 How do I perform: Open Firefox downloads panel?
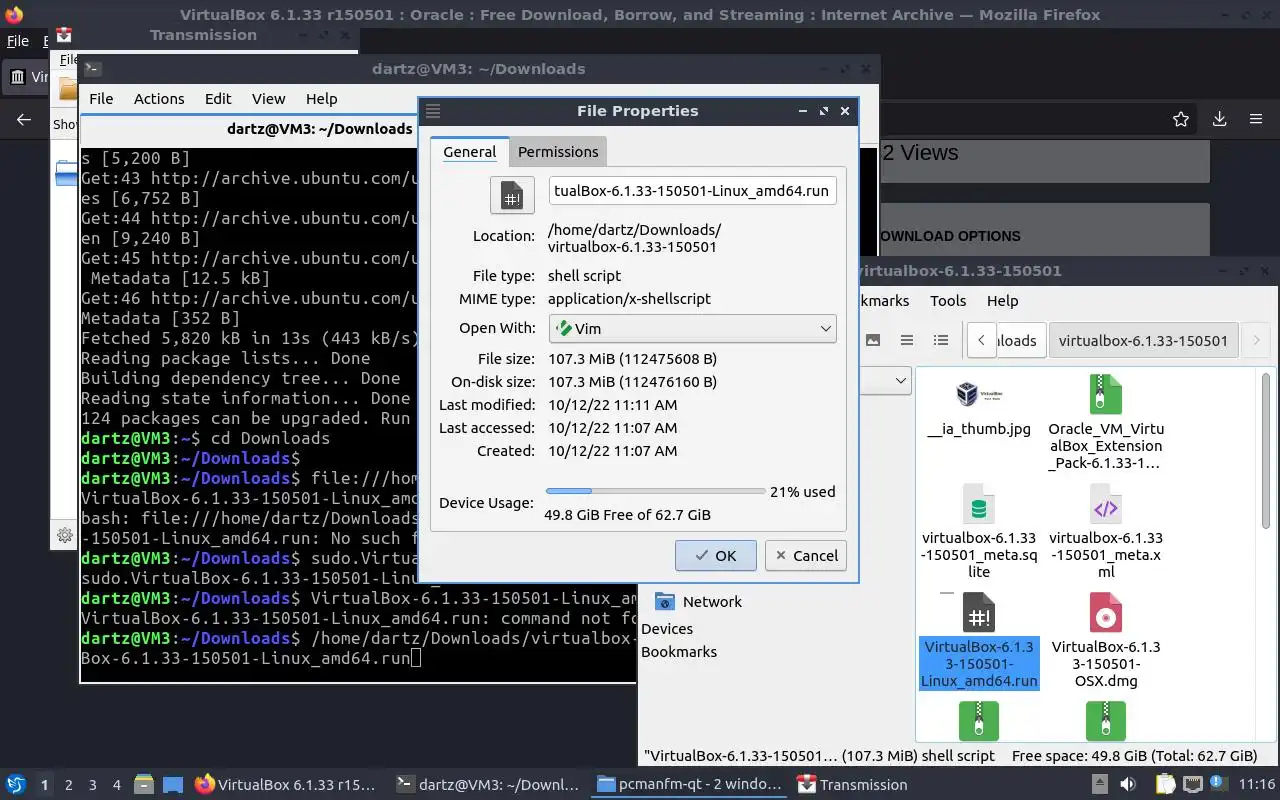click(x=1219, y=120)
